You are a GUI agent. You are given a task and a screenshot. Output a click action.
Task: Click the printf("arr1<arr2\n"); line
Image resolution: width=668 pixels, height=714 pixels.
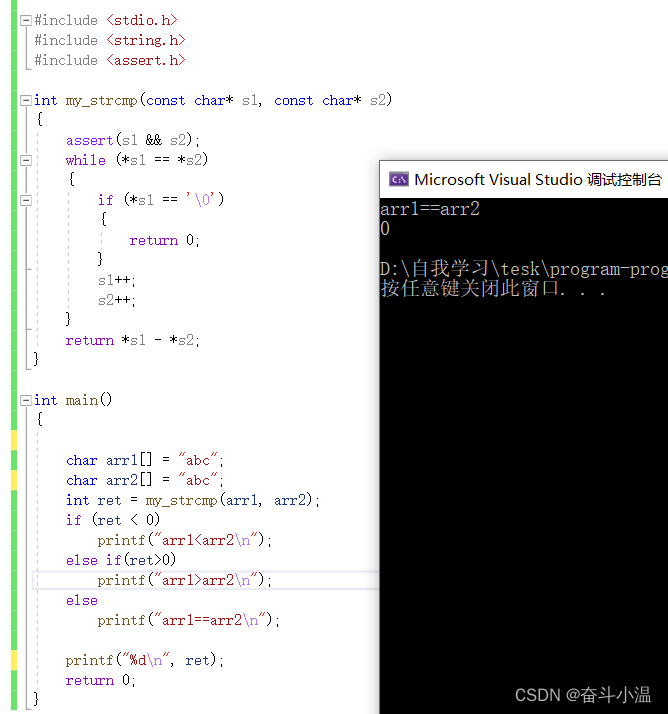[184, 540]
